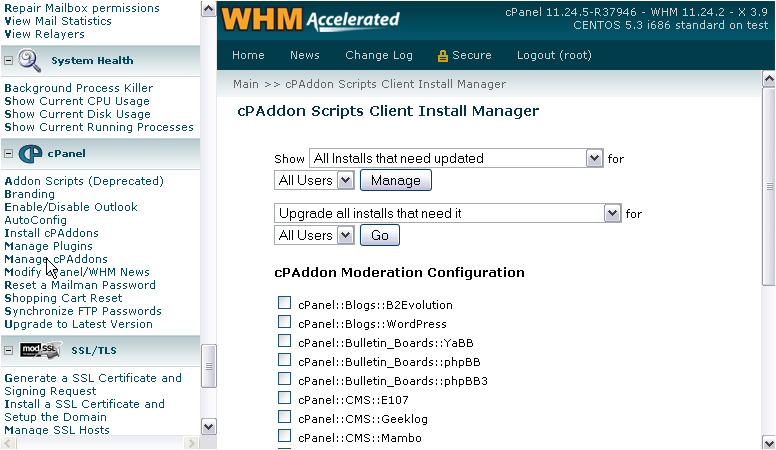Open Change Log in the top navigation
The height and width of the screenshot is (450, 776).
(x=379, y=55)
